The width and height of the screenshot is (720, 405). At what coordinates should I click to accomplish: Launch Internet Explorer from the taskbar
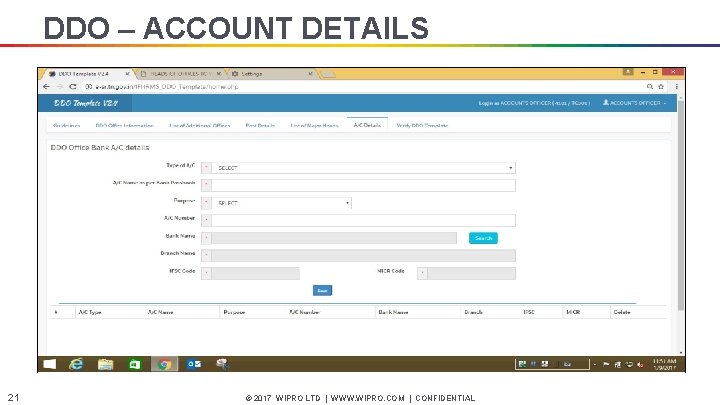coord(76,364)
